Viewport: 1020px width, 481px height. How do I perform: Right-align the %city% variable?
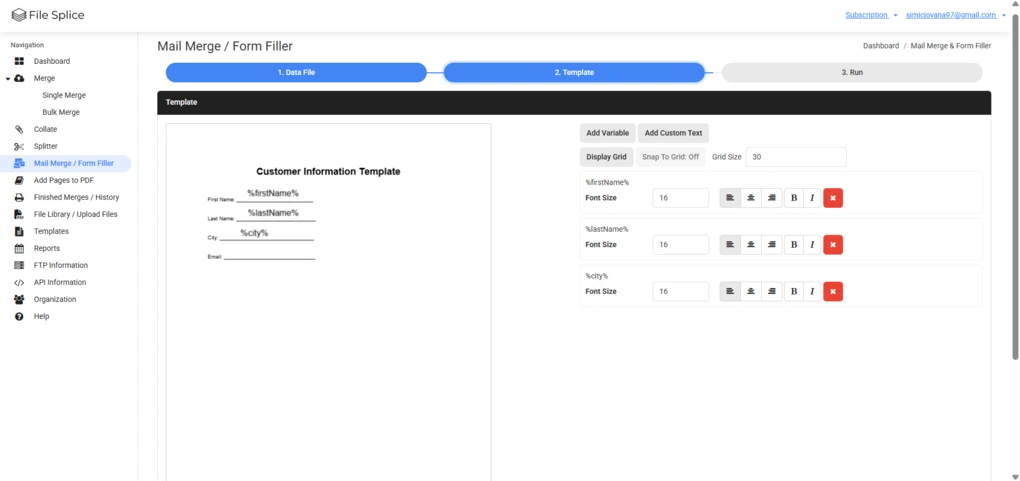(772, 292)
